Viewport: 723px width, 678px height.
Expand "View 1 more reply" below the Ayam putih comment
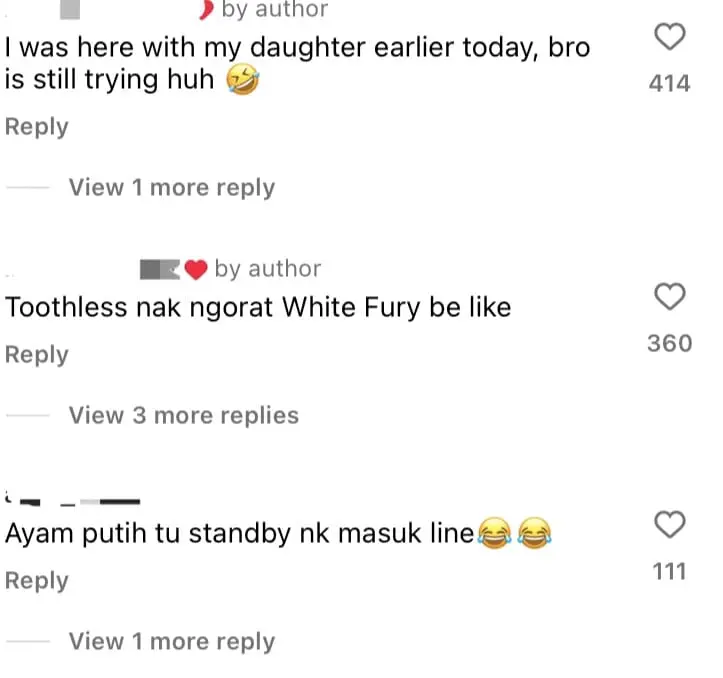(x=172, y=641)
